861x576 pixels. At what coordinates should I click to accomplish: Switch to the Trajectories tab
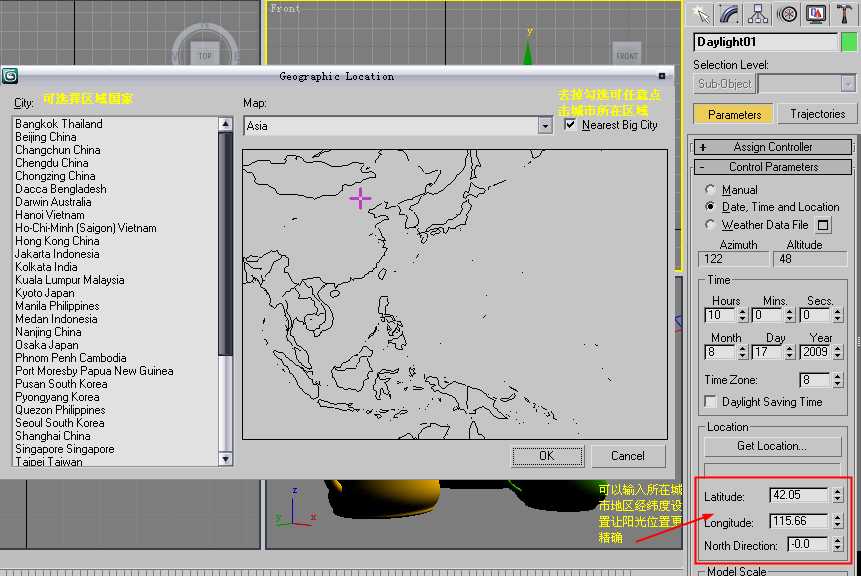tap(817, 114)
